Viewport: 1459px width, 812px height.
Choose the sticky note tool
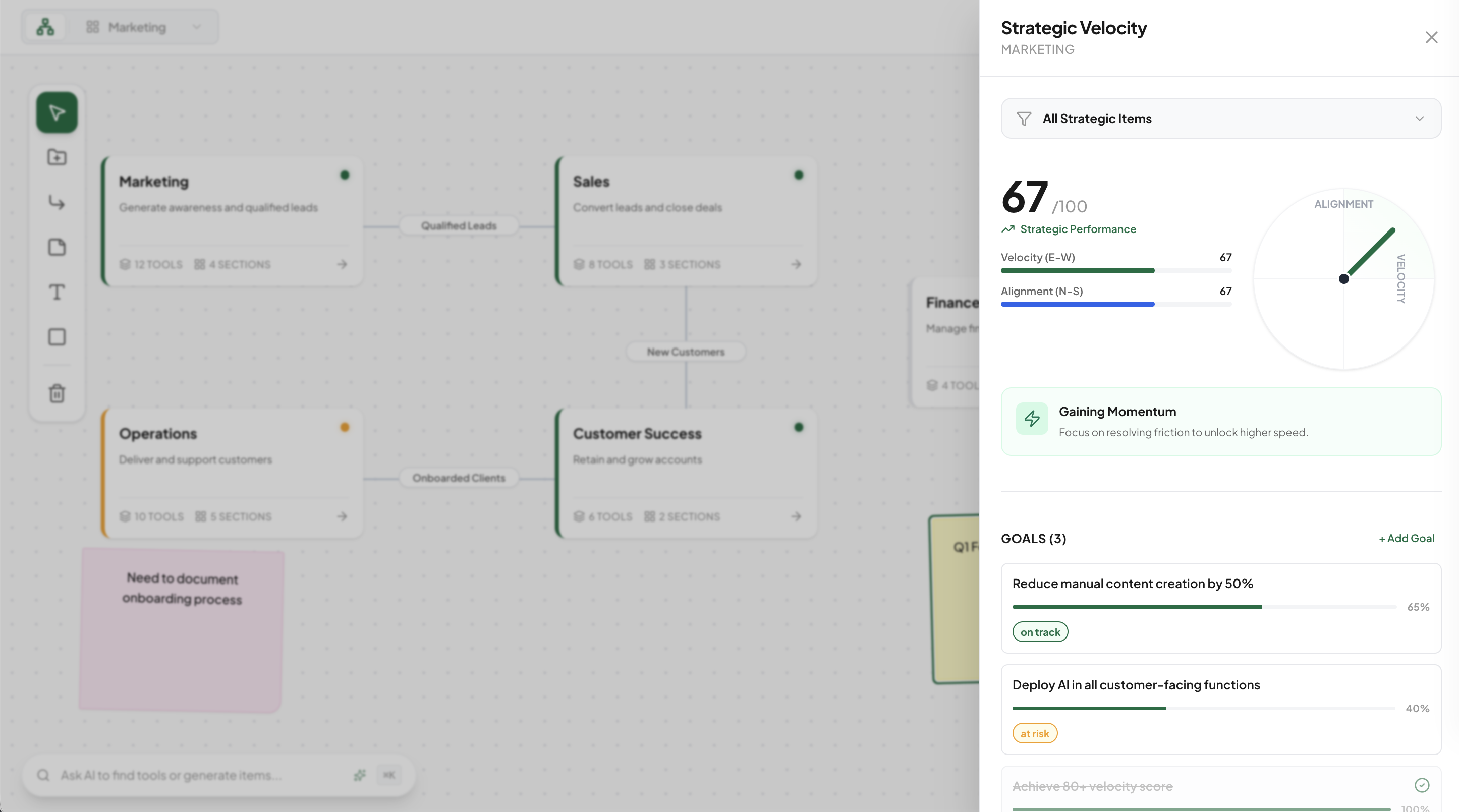(57, 247)
